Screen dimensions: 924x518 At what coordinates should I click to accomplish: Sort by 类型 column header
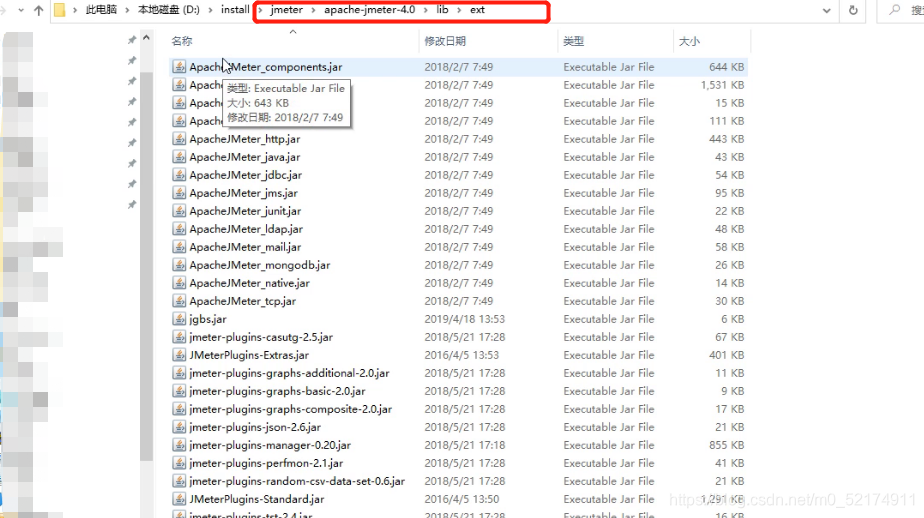point(573,41)
